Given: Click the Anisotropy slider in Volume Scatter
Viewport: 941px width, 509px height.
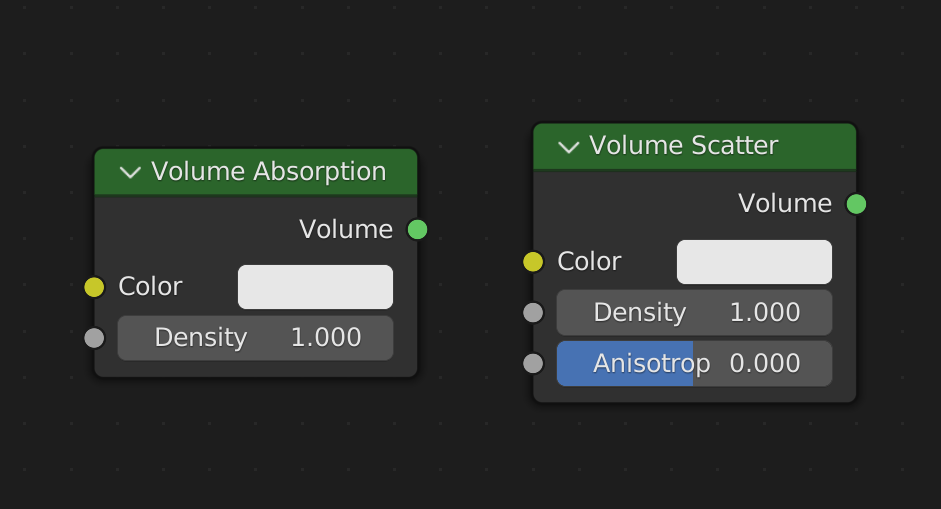Looking at the screenshot, I should (x=694, y=363).
